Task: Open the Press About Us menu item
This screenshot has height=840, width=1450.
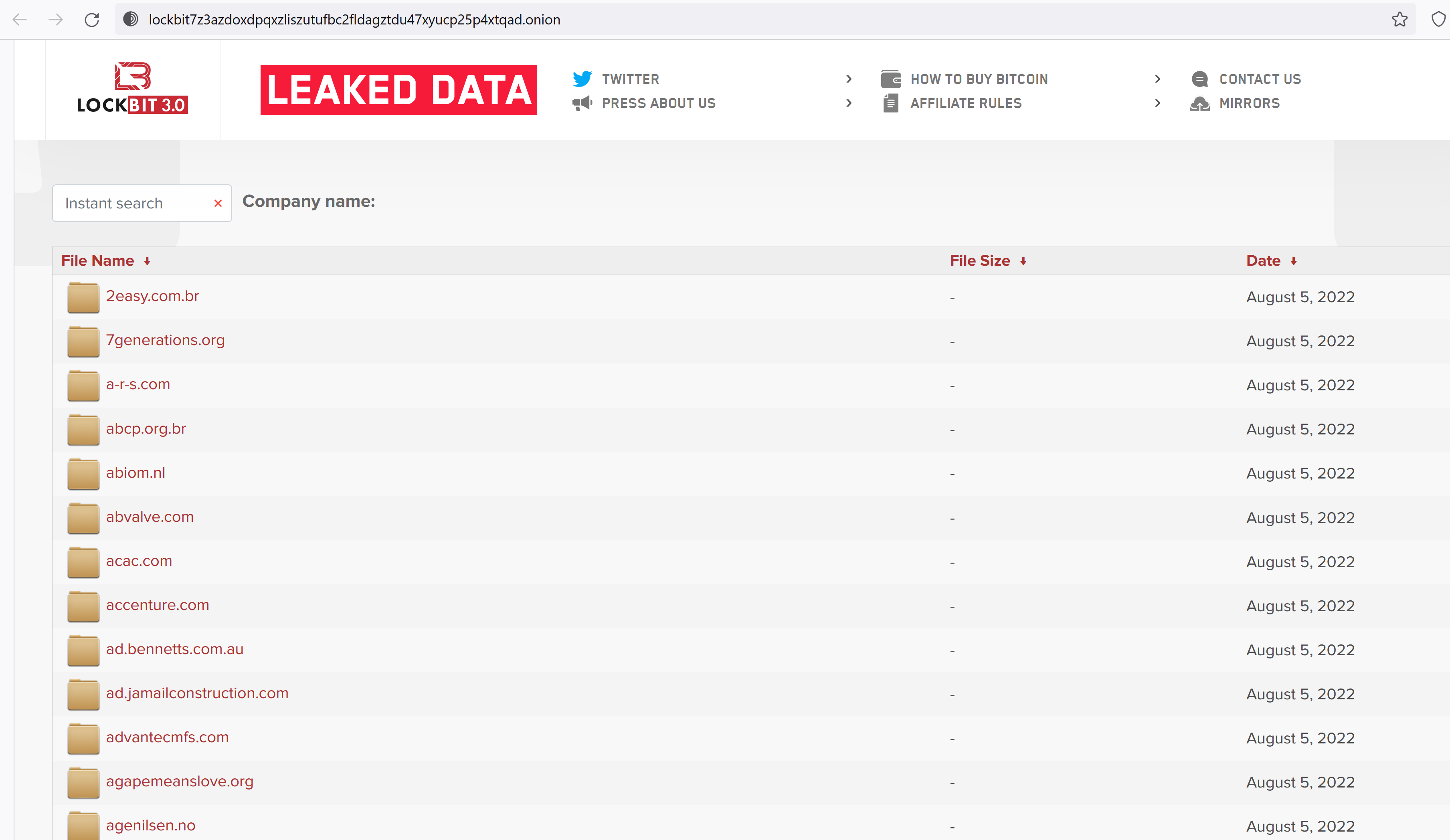Action: [x=658, y=103]
